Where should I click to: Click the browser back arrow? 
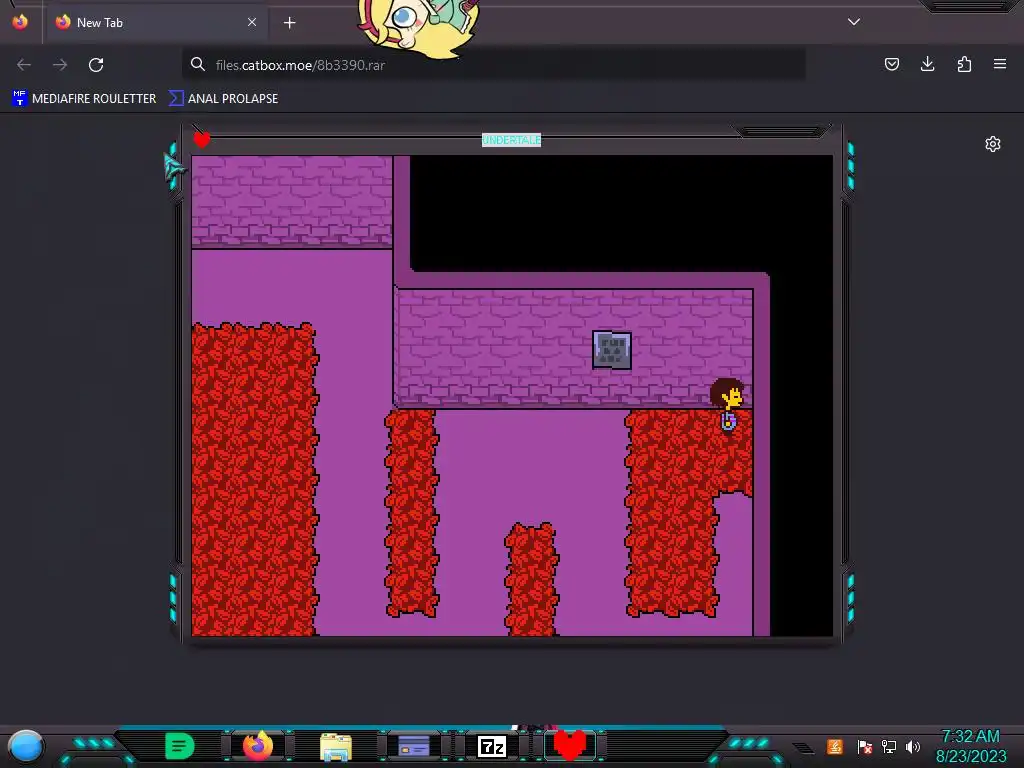pos(24,65)
